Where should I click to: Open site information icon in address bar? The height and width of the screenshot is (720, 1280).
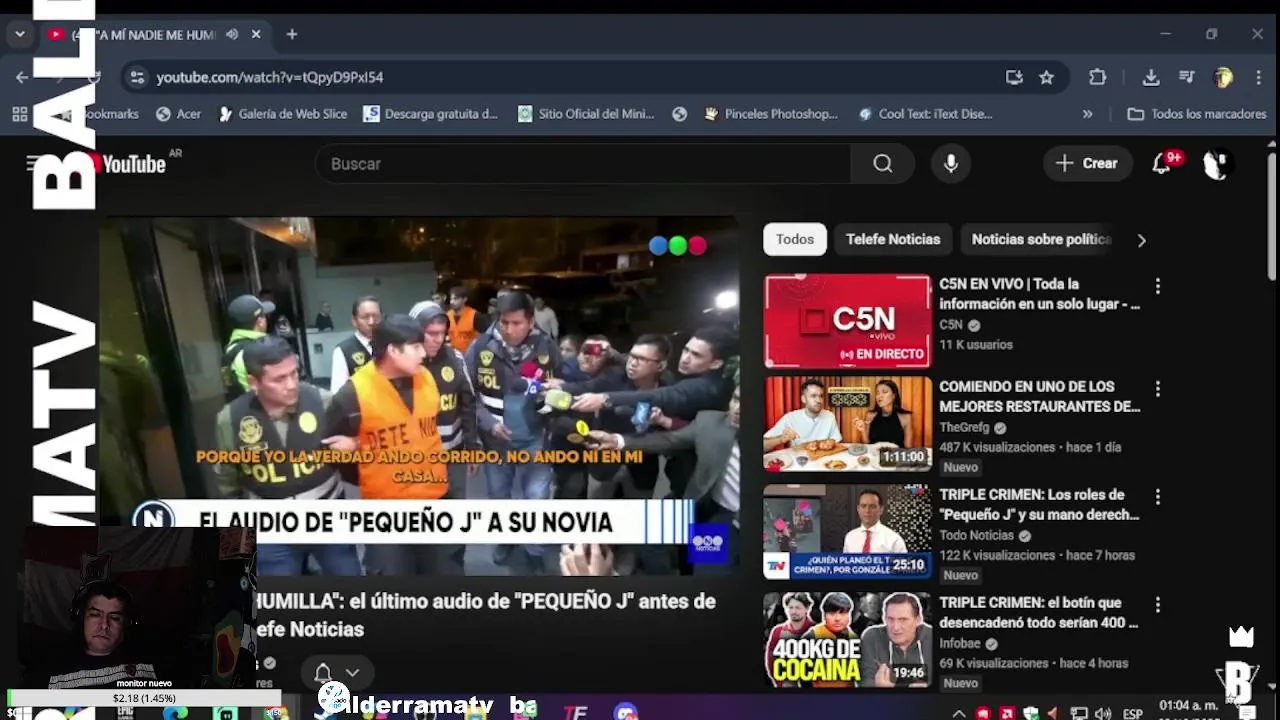click(137, 77)
